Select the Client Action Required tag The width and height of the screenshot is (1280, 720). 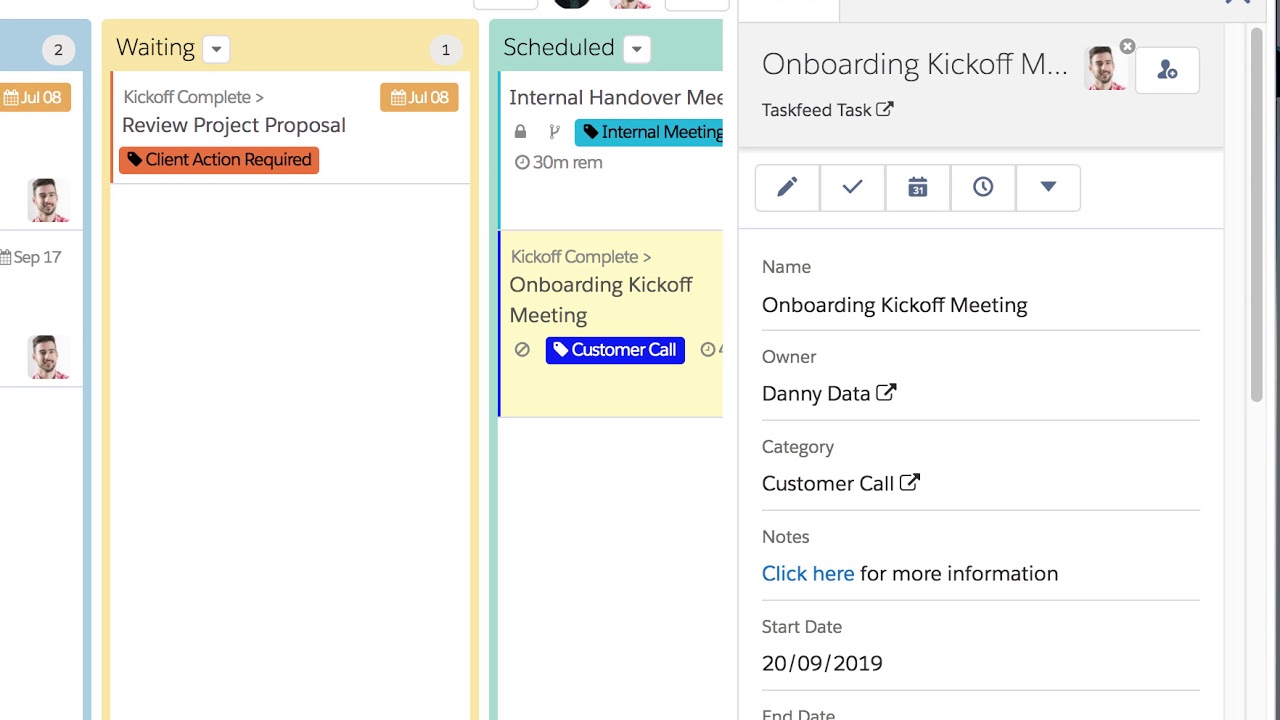click(219, 160)
